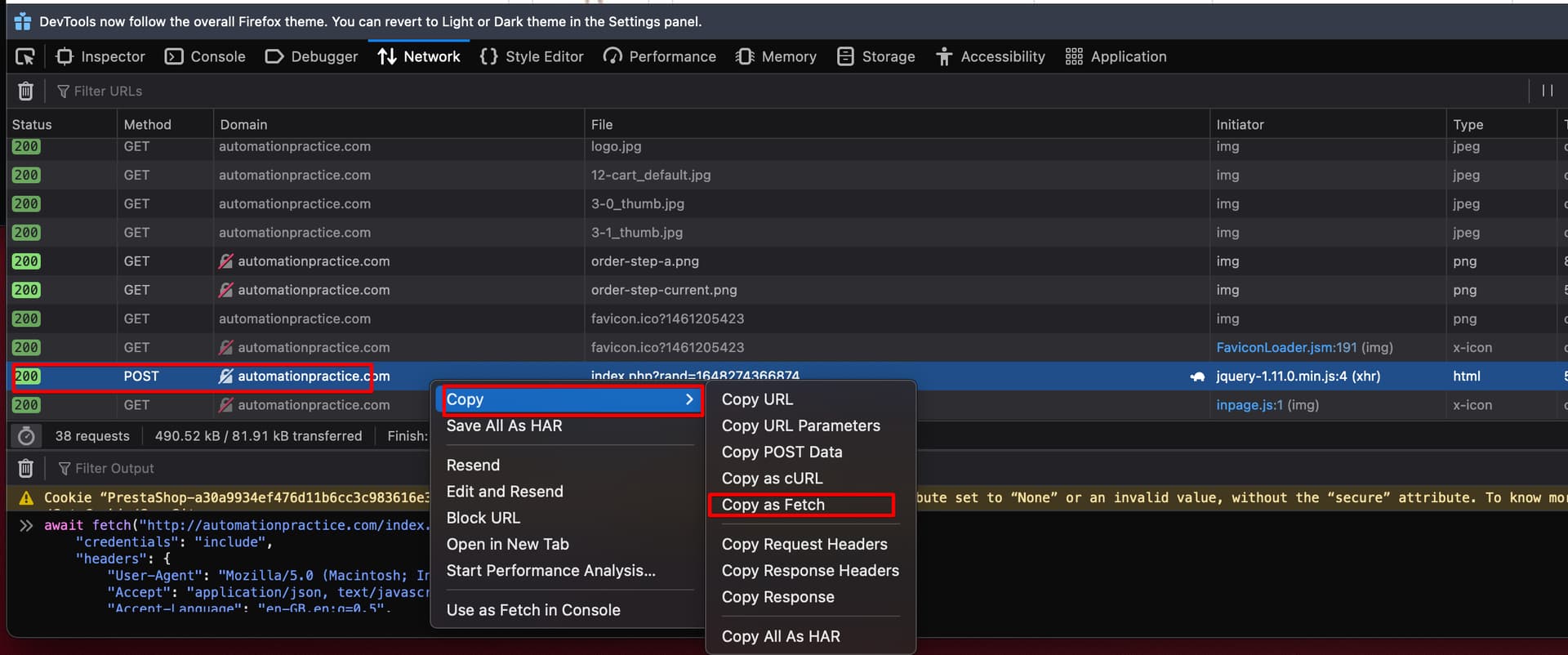The image size is (1568, 655).
Task: Show the Storage tab
Action: (875, 56)
